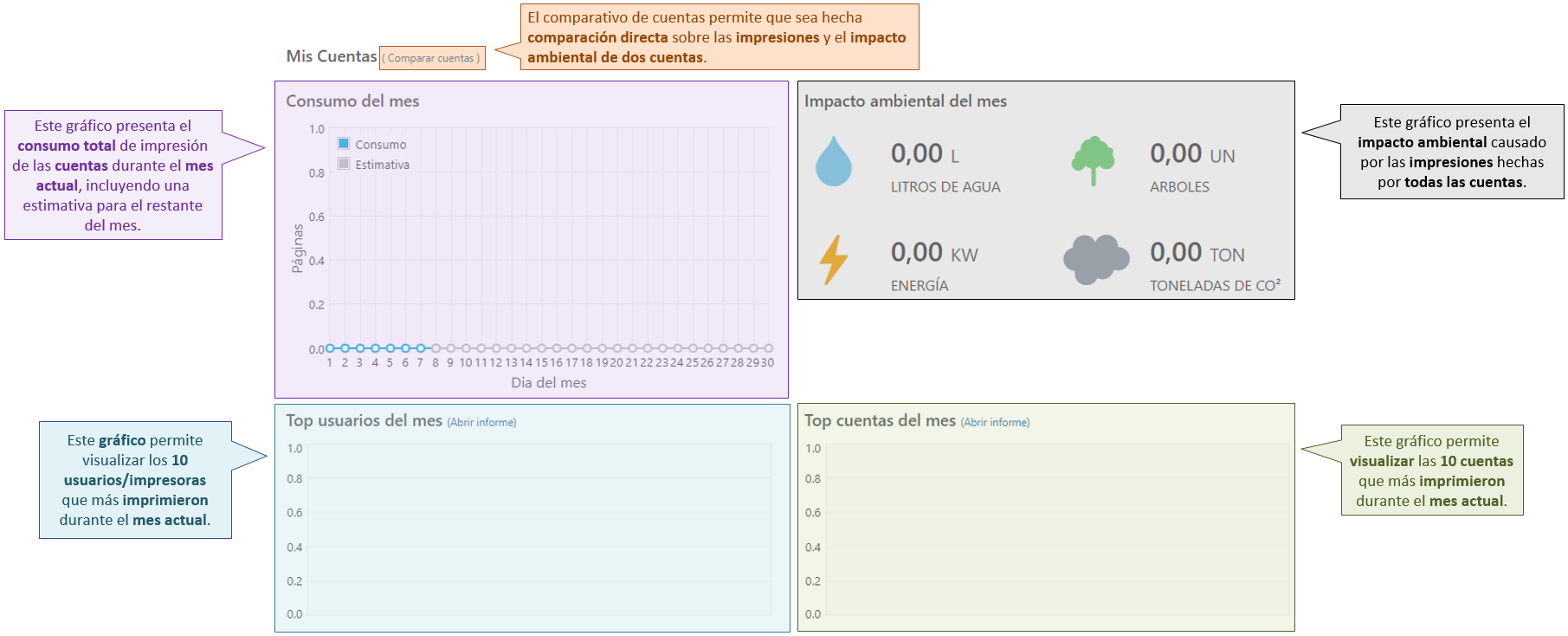The image size is (1568, 636).
Task: Open the Comparar cuentas link
Action: (x=431, y=58)
